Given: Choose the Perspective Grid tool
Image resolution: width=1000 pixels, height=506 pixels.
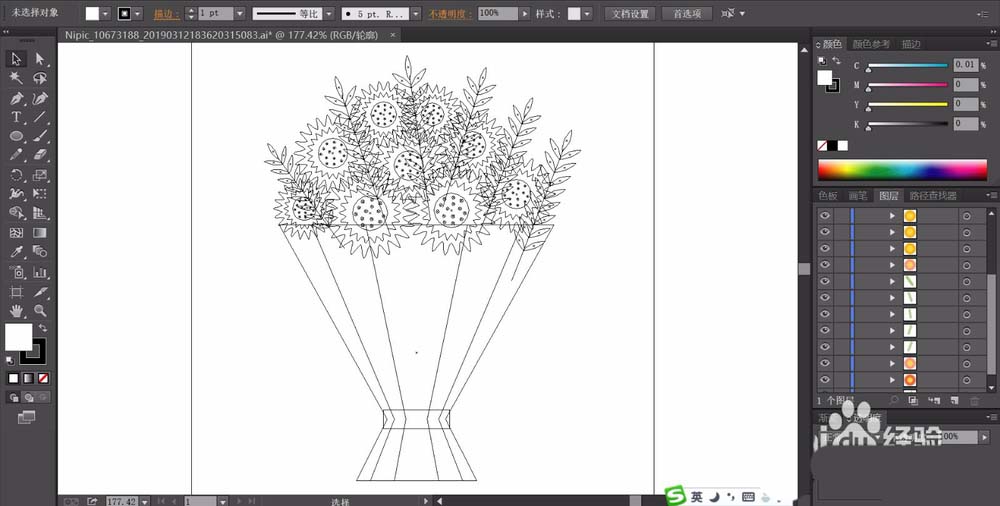Looking at the screenshot, I should [40, 213].
